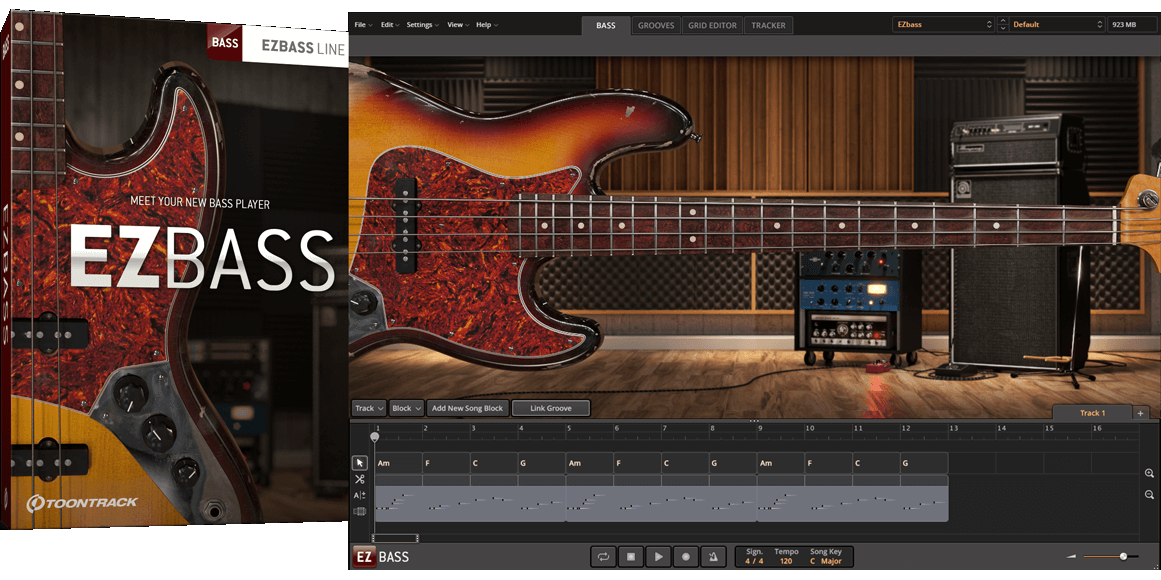The image size is (1161, 580).
Task: Click the song track horizontal scroll handle
Action: [x=395, y=539]
